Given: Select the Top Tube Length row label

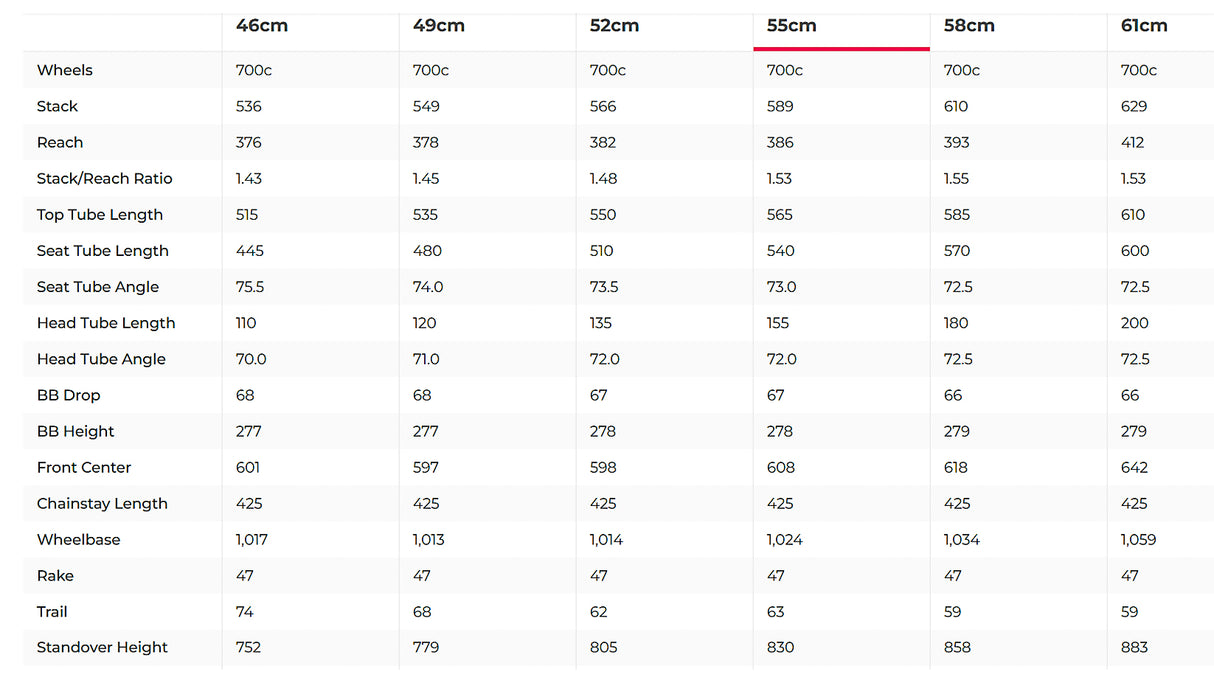Looking at the screenshot, I should point(100,214).
